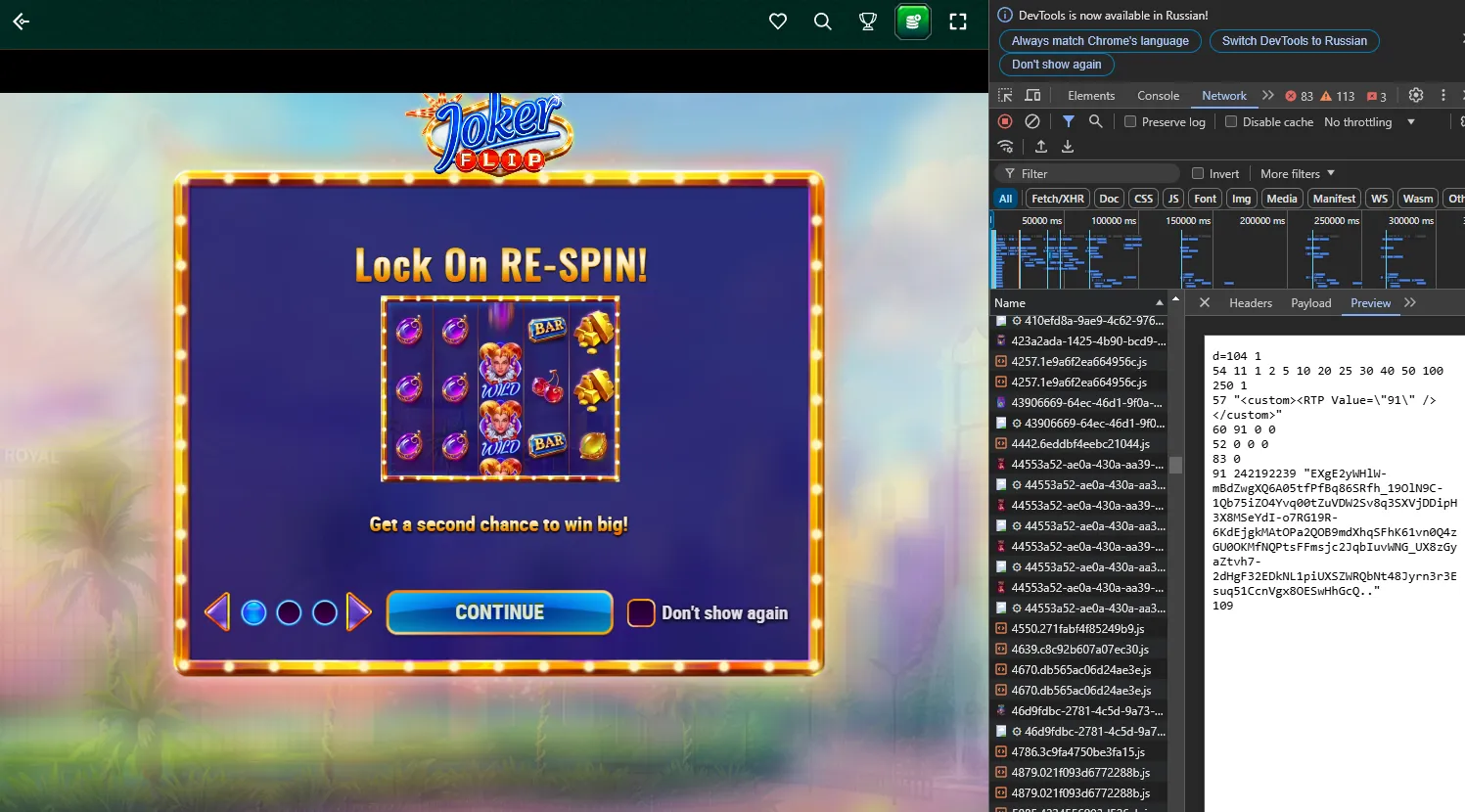Screen dimensions: 1465x812
Task: Filter requests by Font type
Action: [x=1206, y=199]
